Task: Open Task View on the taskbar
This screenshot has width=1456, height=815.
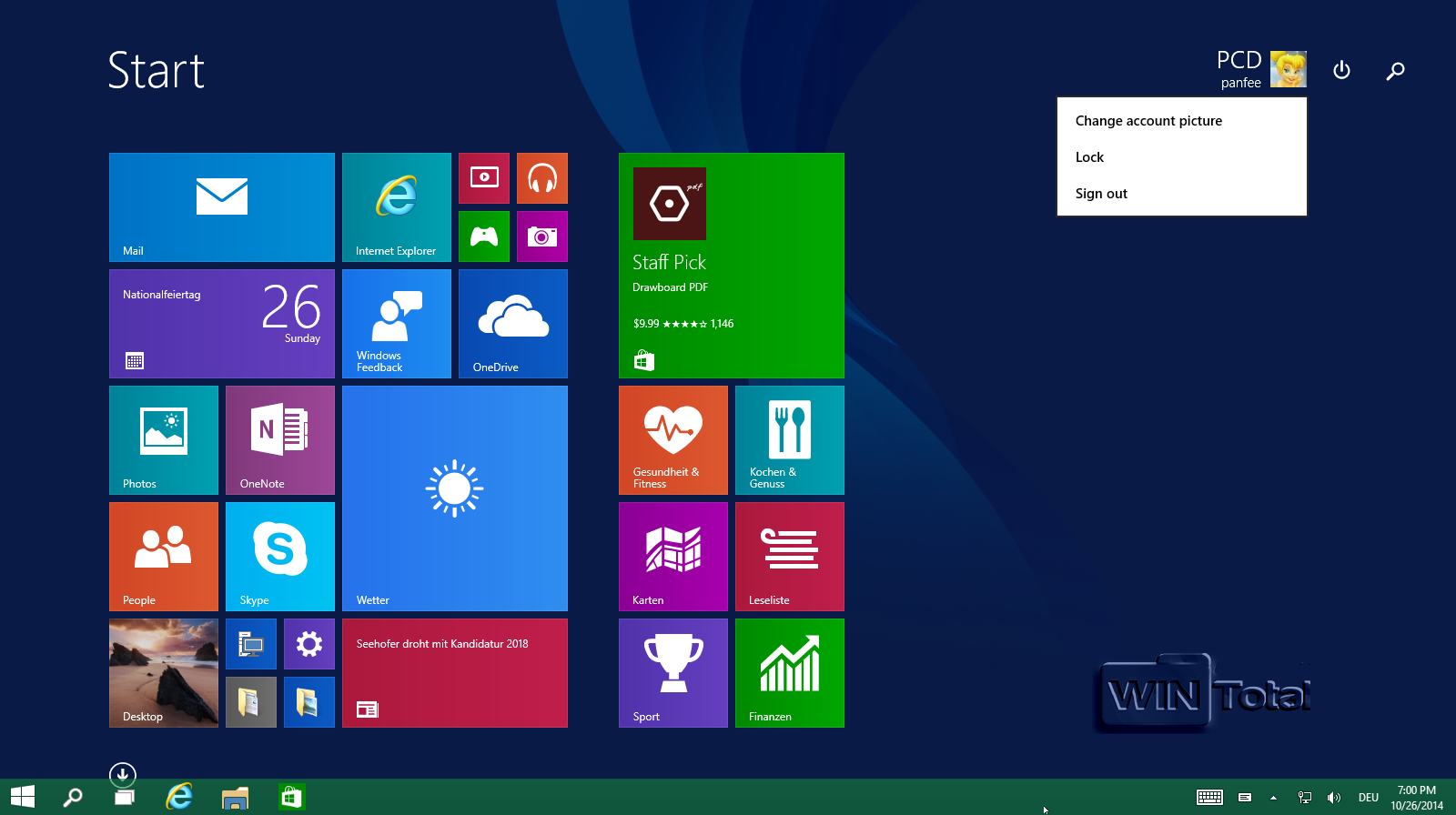Action: [x=125, y=797]
